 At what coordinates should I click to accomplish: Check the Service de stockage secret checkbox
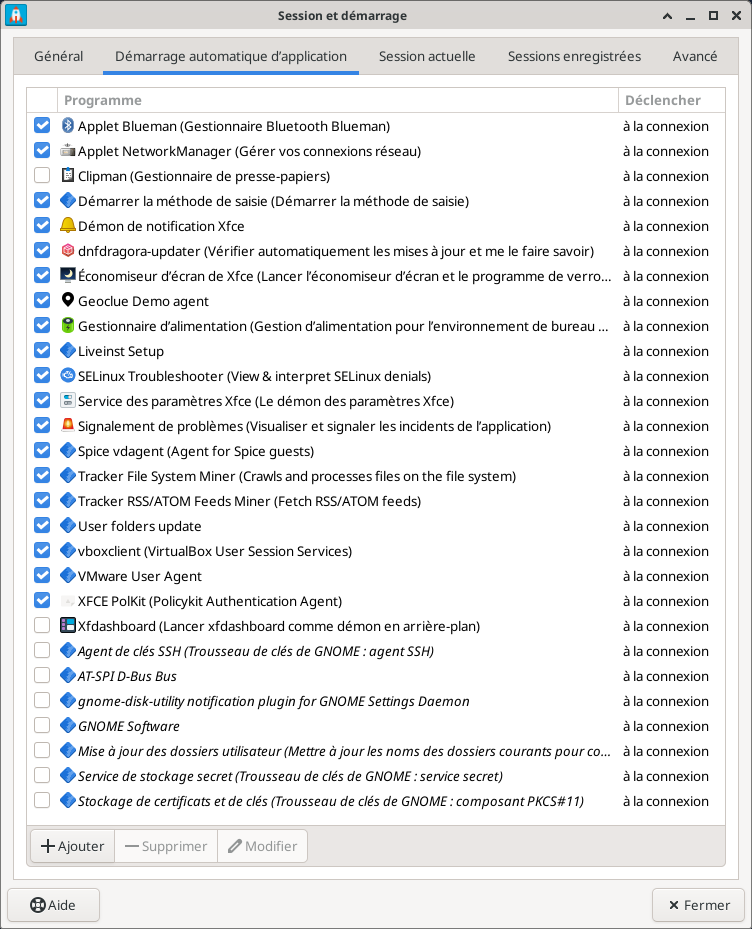(42, 776)
